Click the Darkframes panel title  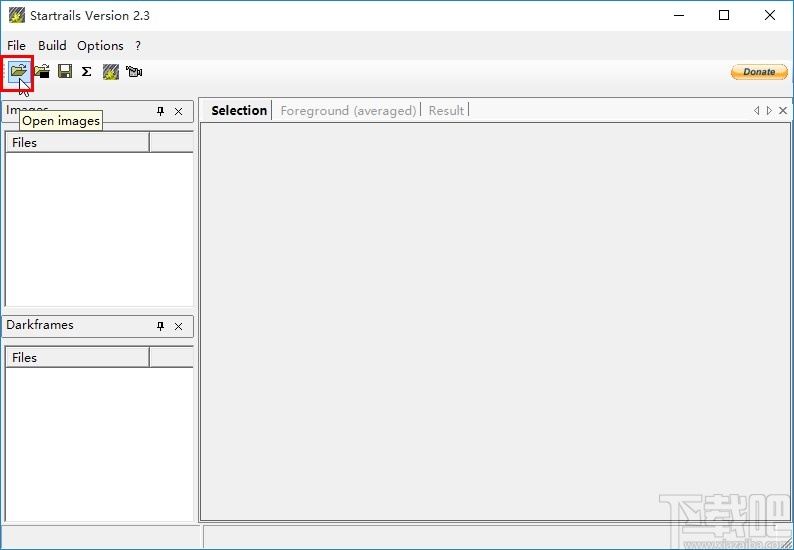[x=40, y=325]
